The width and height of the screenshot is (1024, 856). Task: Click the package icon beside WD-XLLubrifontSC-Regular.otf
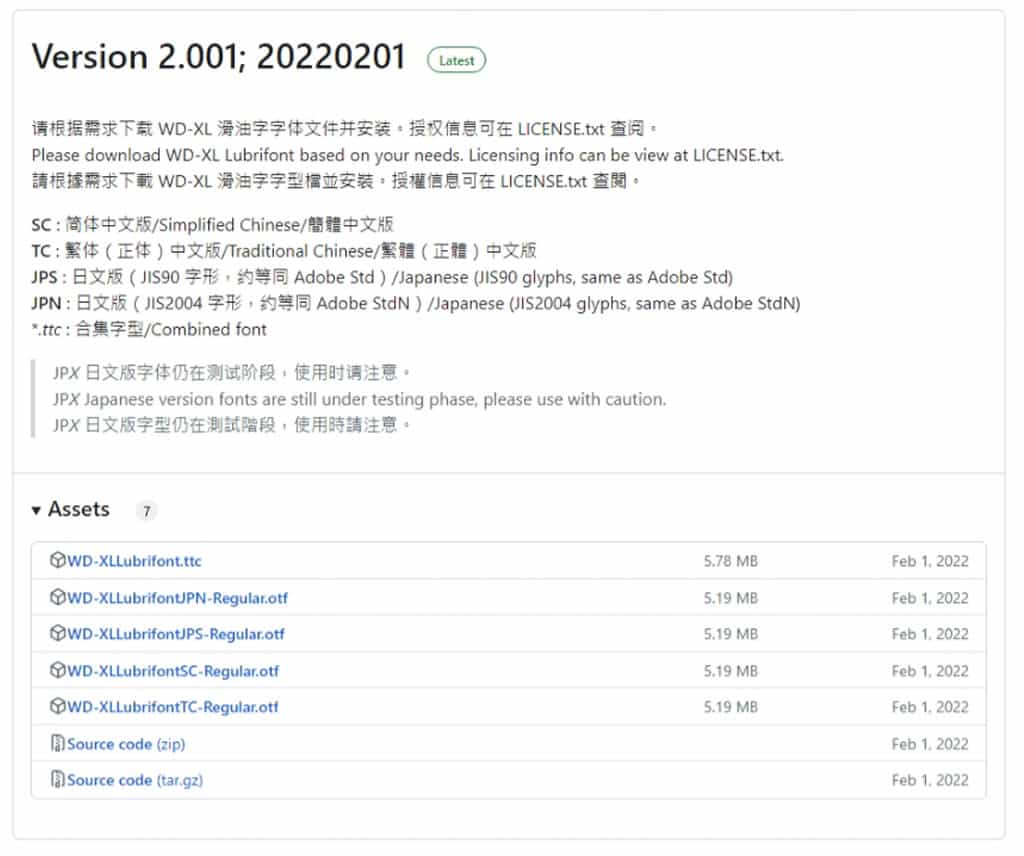[x=57, y=670]
